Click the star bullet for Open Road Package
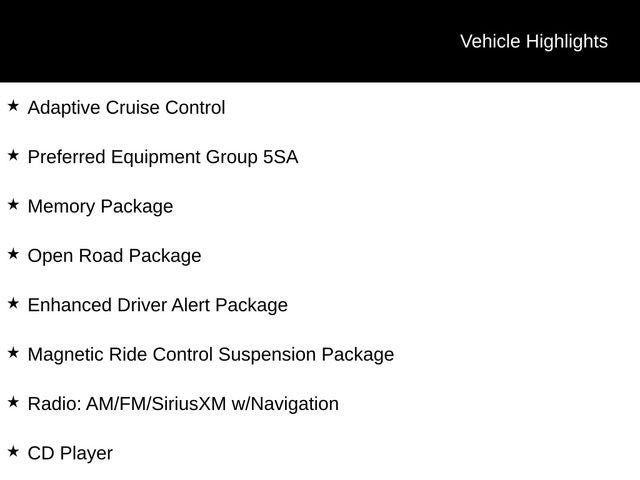 tap(13, 254)
